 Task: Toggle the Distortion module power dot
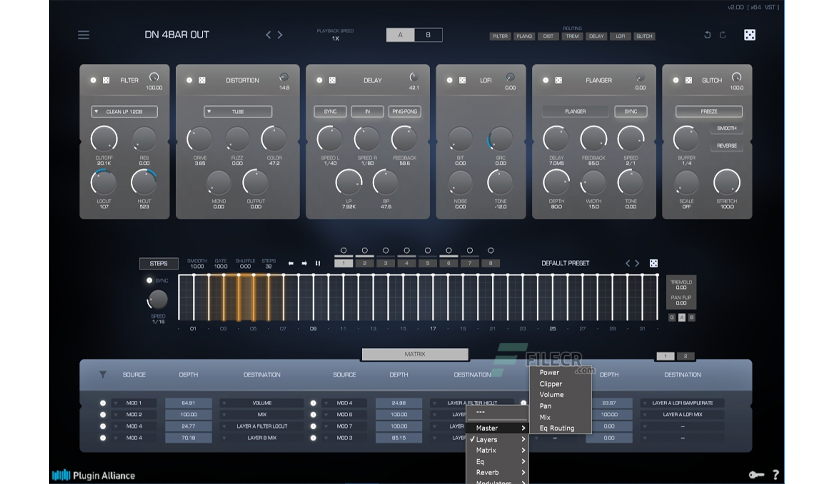click(x=189, y=80)
